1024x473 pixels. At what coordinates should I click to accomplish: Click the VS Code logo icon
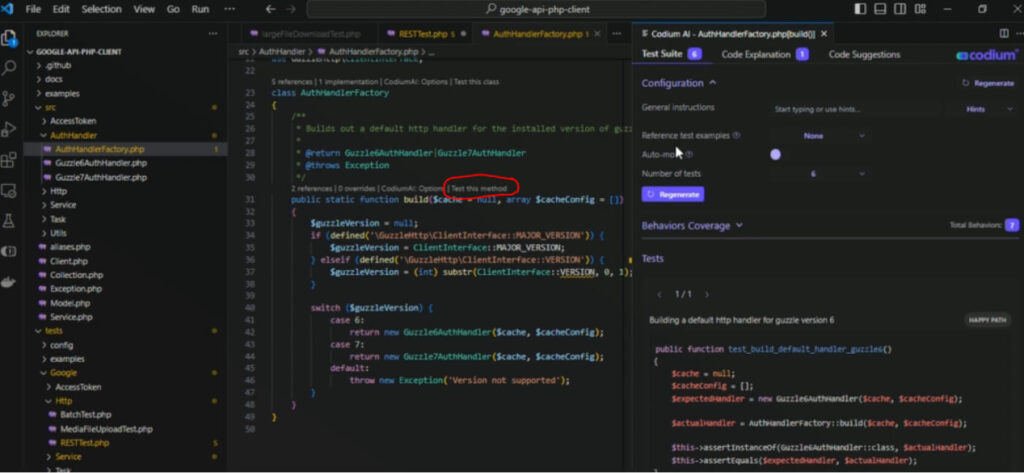coord(8,9)
